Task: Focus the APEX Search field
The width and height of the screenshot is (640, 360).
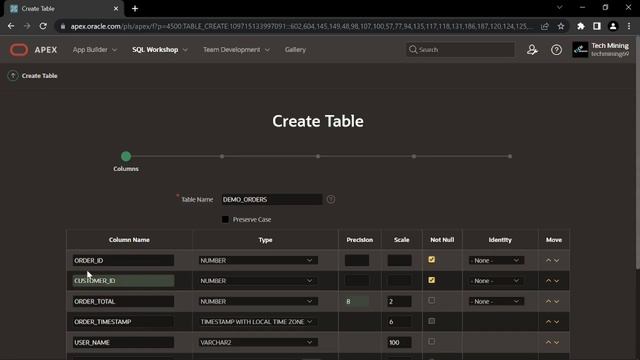Action: 460,49
